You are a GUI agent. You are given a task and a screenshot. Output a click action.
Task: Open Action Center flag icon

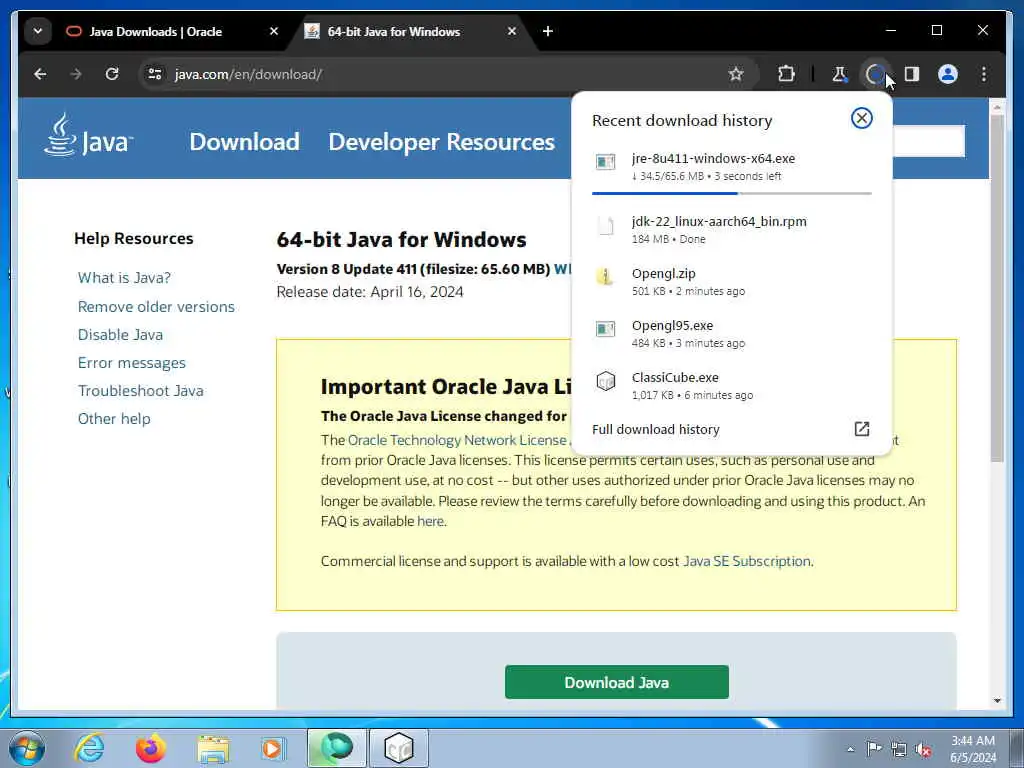[874, 749]
